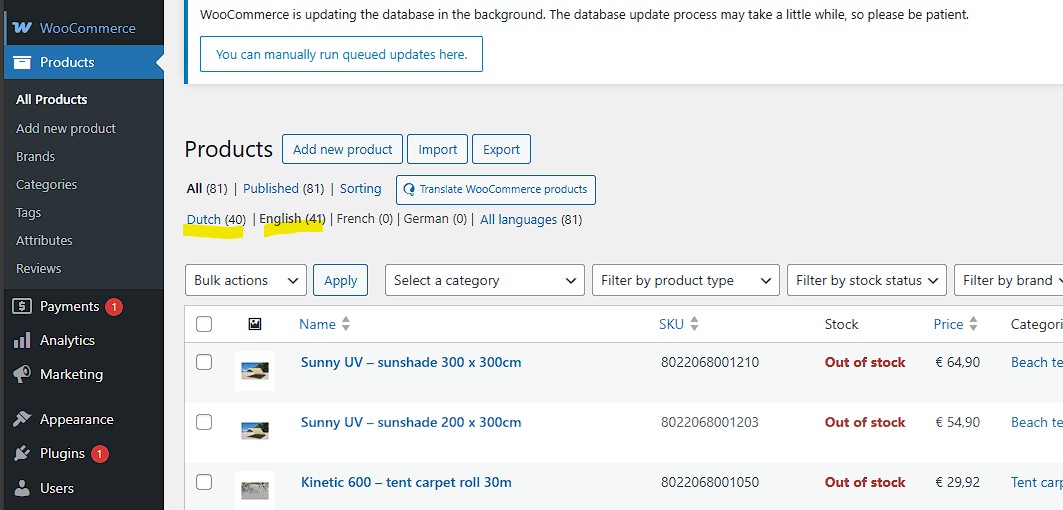Click the WooCommerce logo icon in sidebar

point(22,28)
